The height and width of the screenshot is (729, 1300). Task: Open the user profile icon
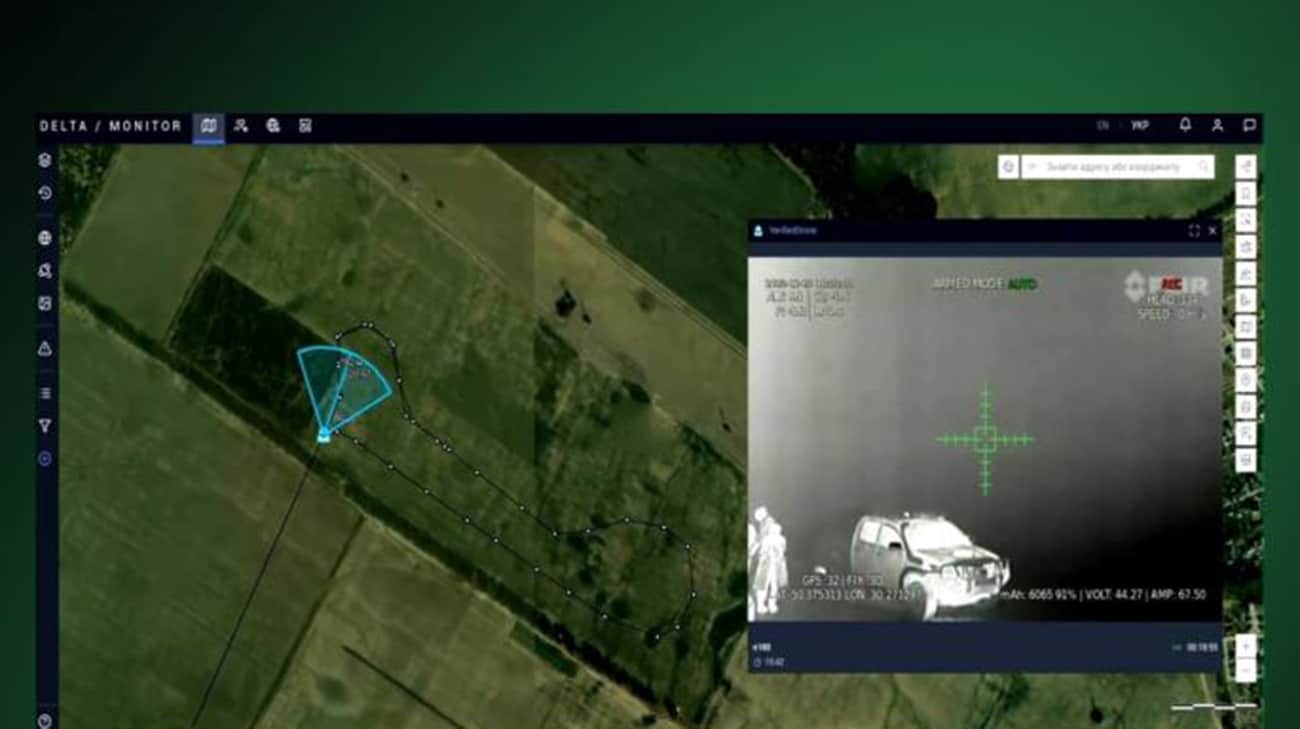pos(1217,126)
